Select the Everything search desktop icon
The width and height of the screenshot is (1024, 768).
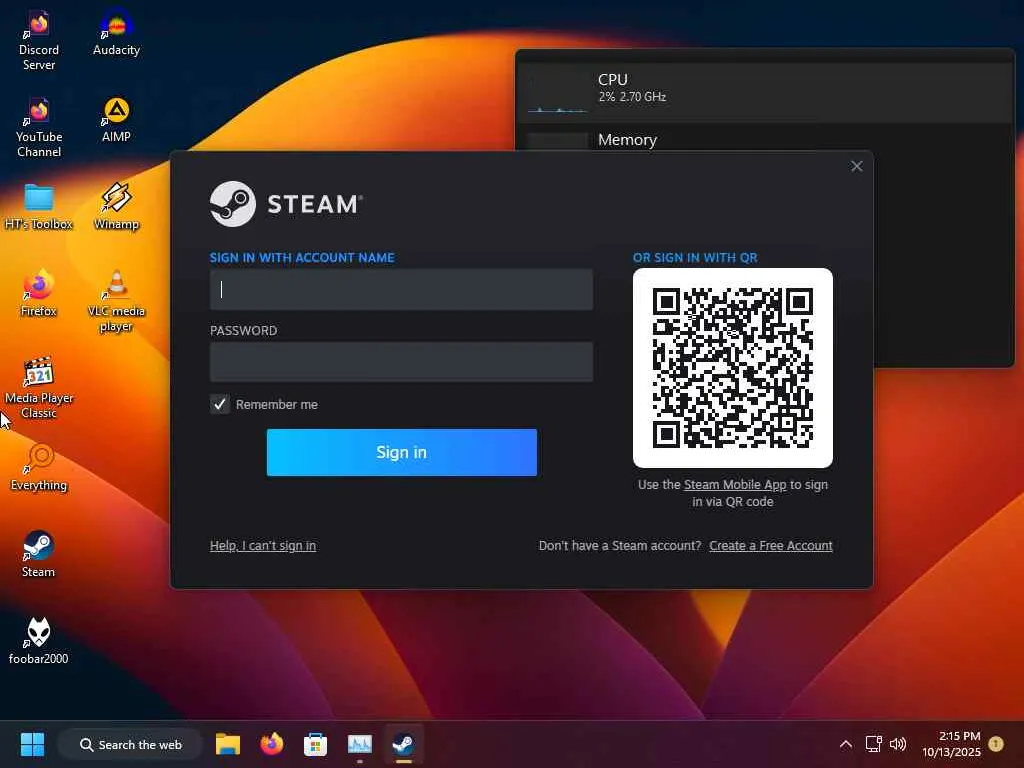click(x=39, y=468)
